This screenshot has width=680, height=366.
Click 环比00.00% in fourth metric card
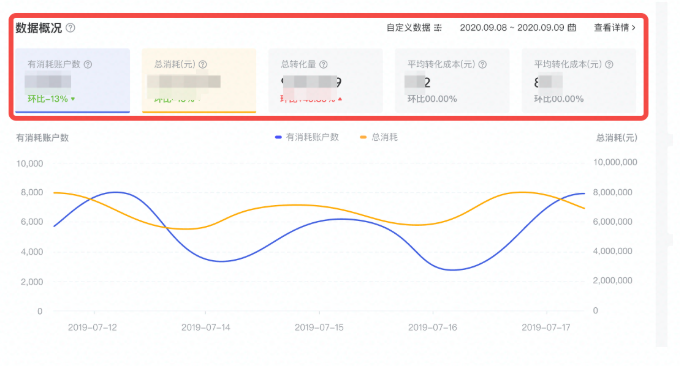pos(432,99)
